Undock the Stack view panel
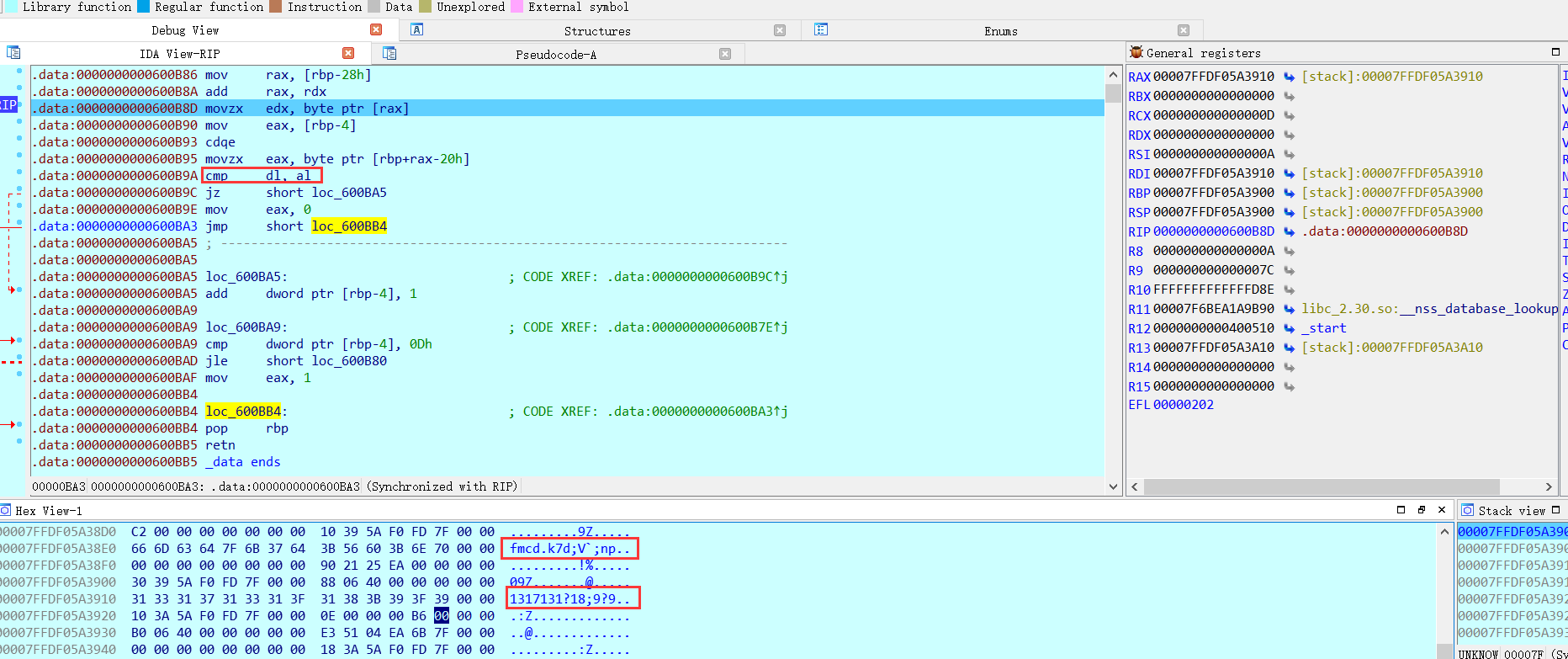Viewport: 1568px width, 659px height. [x=1555, y=510]
